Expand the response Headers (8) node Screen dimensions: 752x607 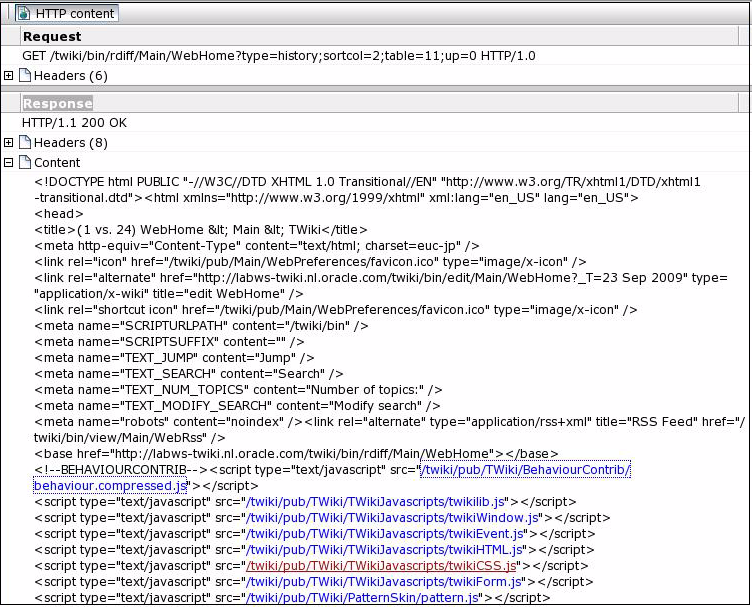click(x=8, y=142)
